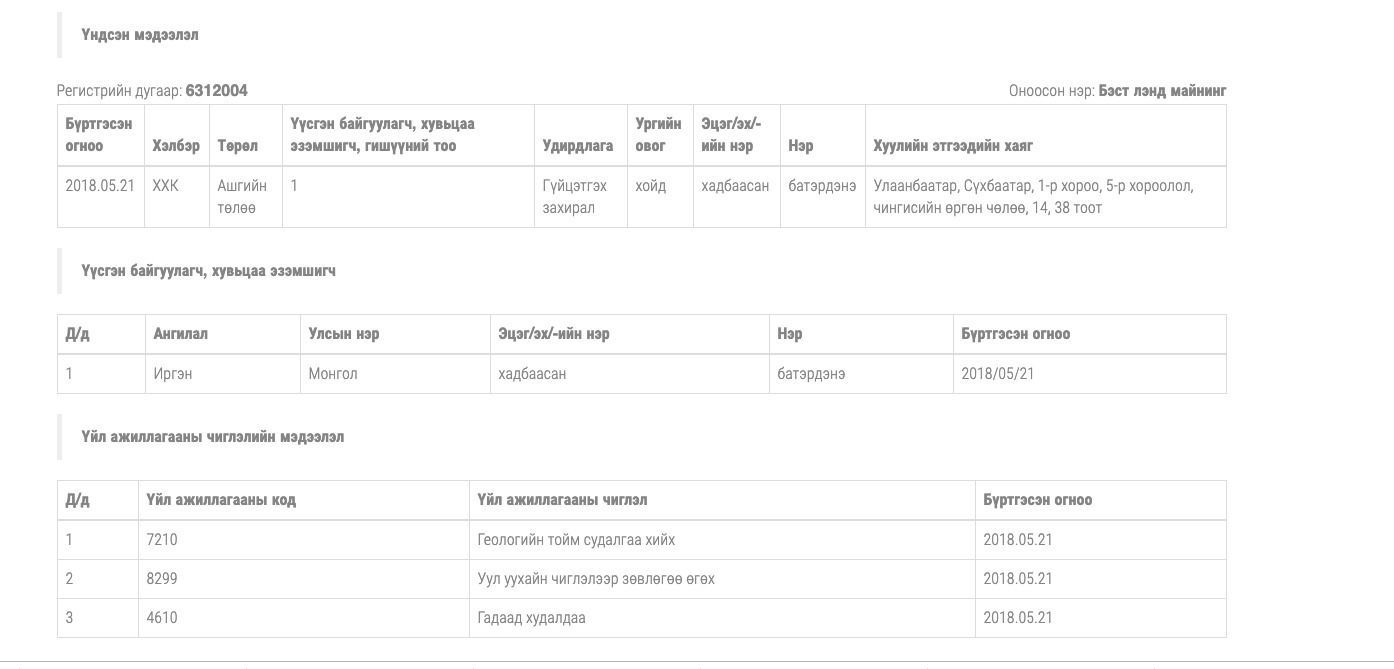Select the "Ашгийн төлөө" type cell
1394x669 pixels.
(x=242, y=197)
